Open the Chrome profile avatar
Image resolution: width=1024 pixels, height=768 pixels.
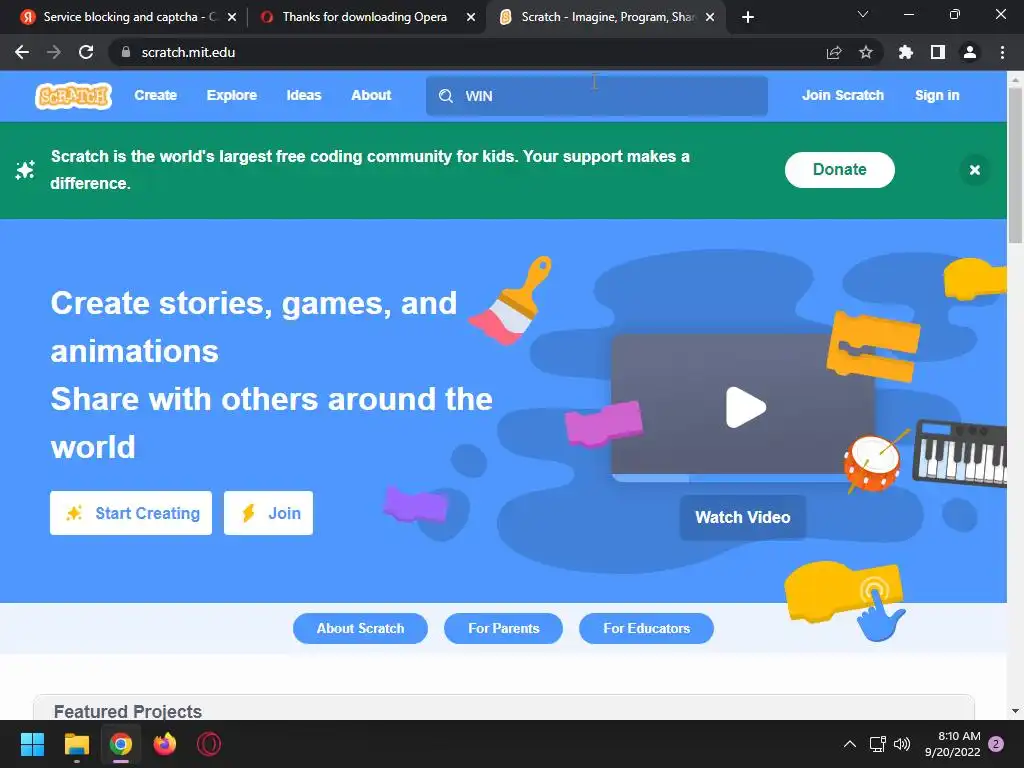[970, 52]
